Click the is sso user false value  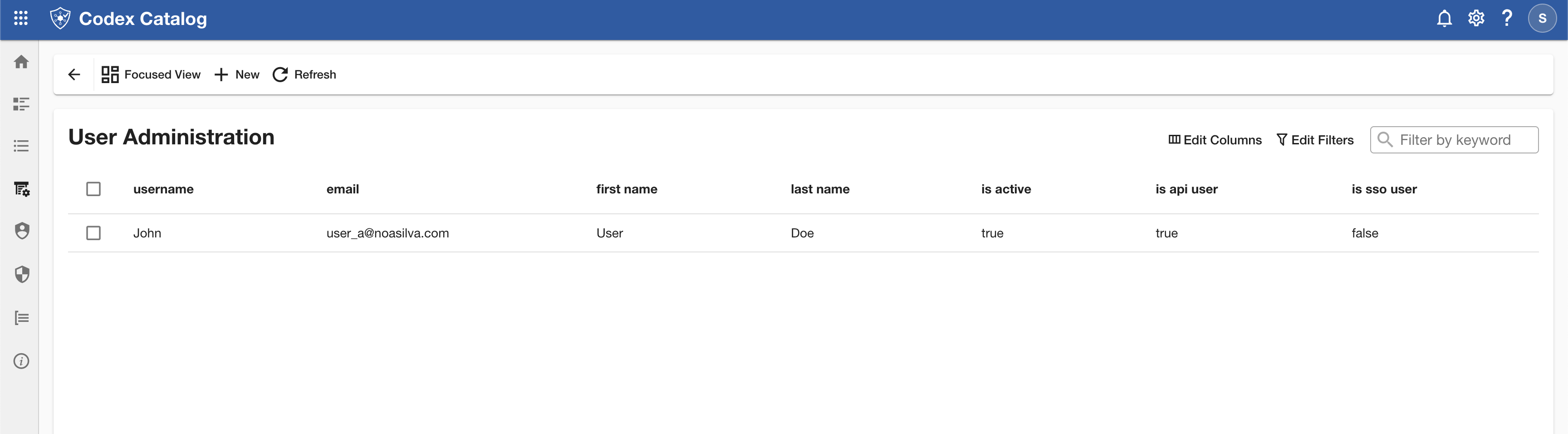1365,233
